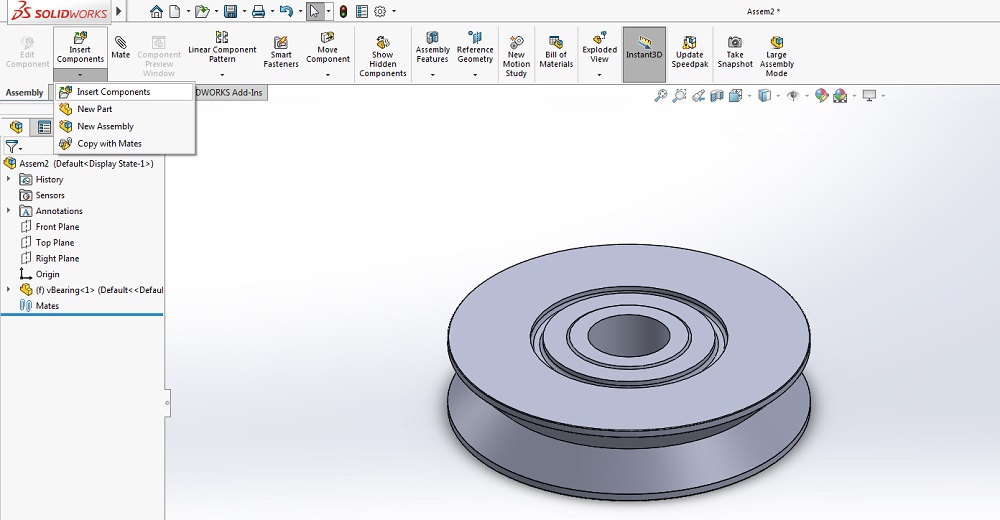
Task: Click Zoom to Fit magnifier icon
Action: (661, 96)
